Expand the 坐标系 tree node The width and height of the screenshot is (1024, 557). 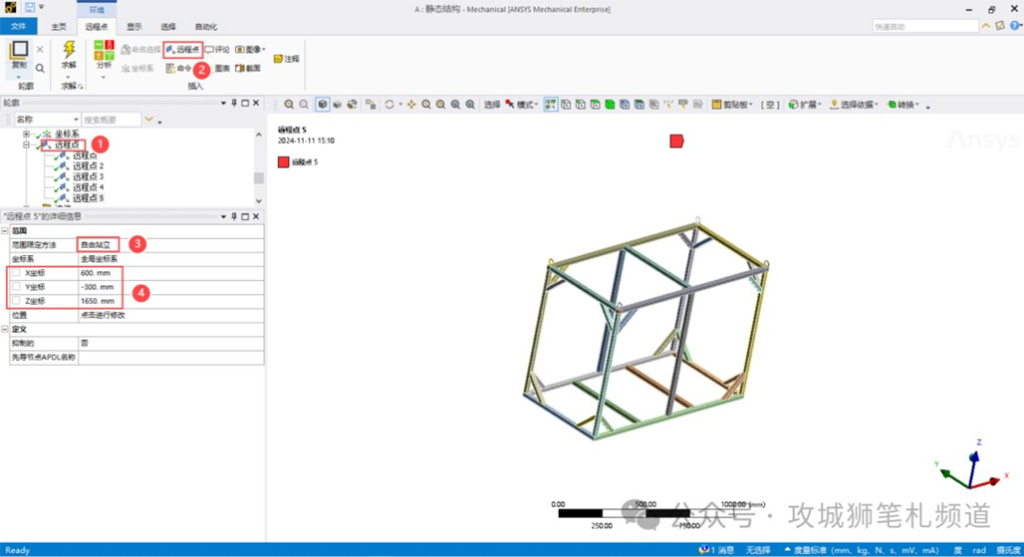pos(27,134)
